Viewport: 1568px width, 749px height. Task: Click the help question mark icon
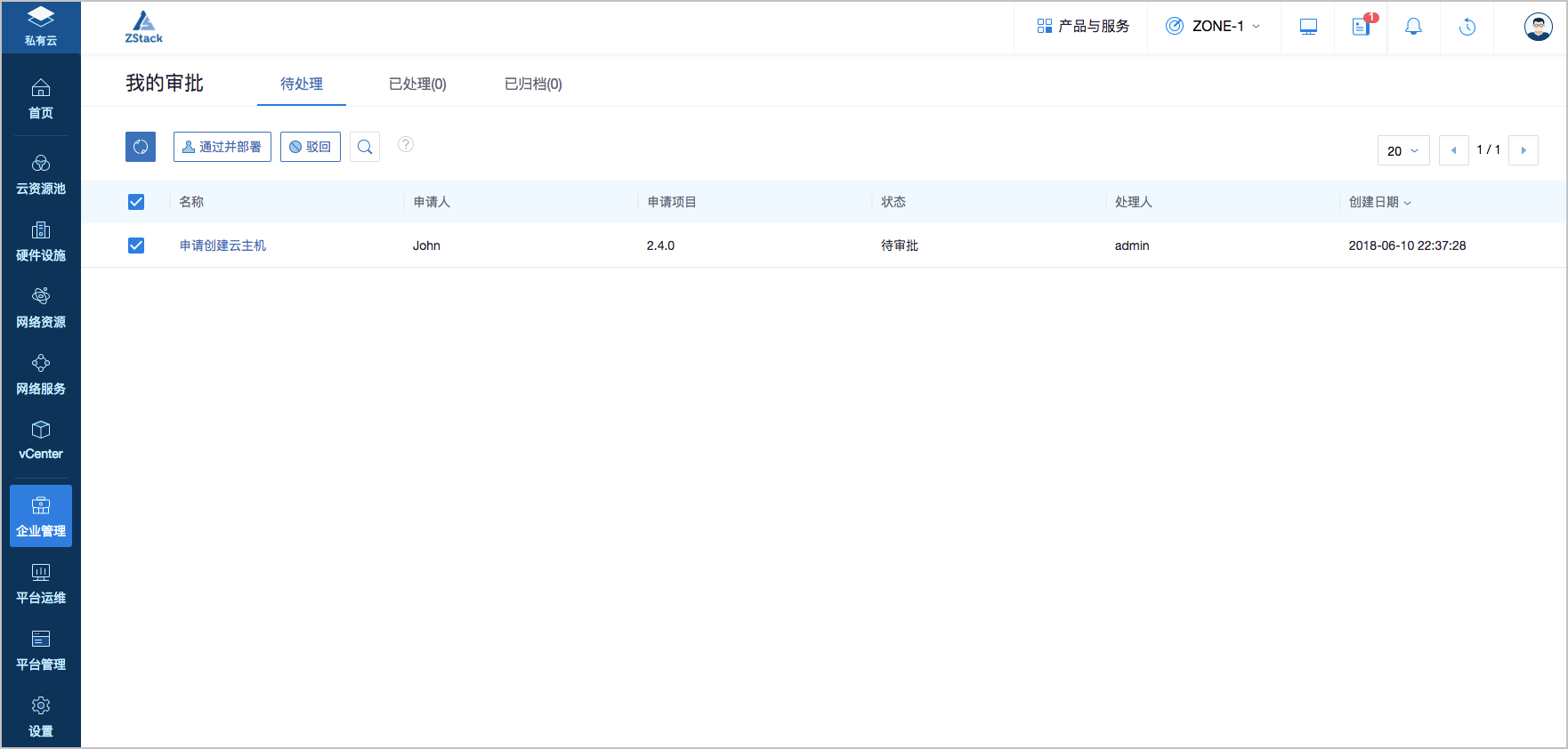coord(406,144)
